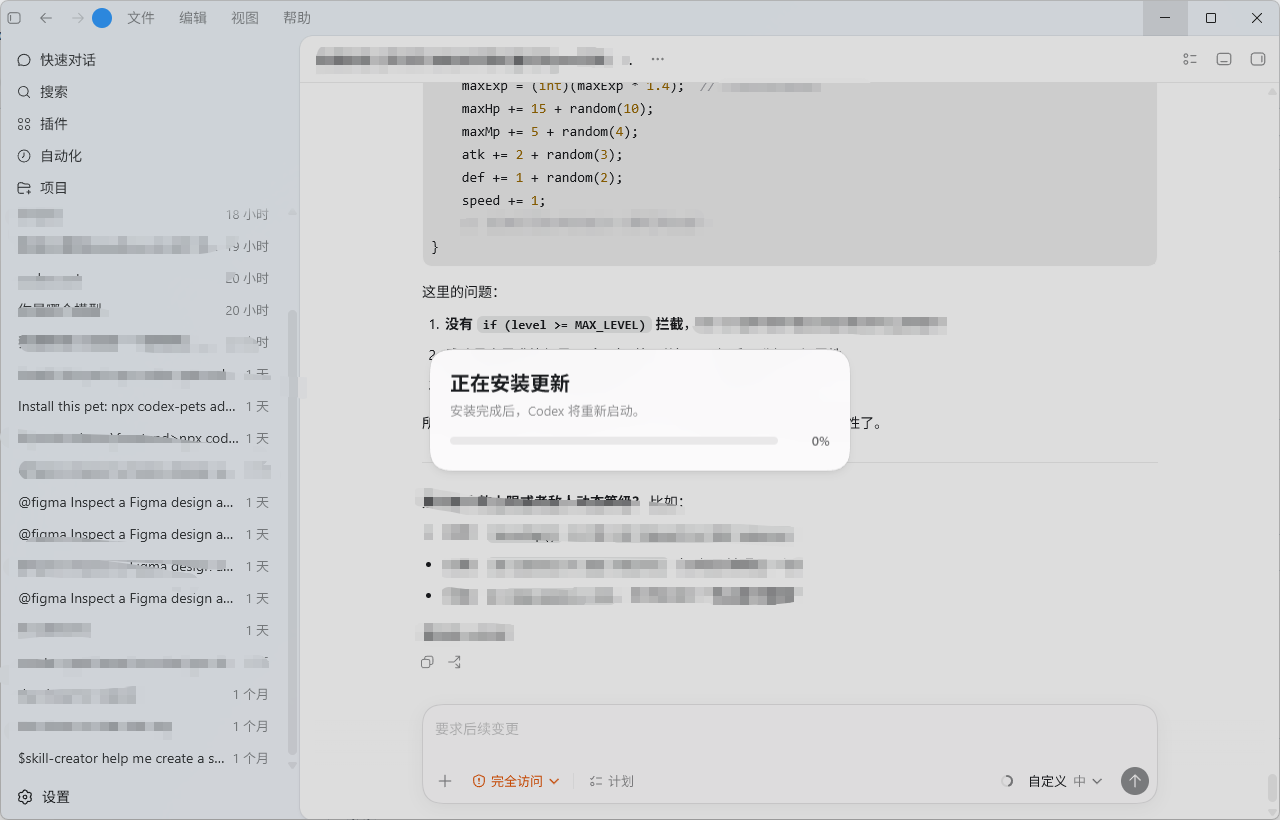The image size is (1280, 820).
Task: Click the inline code if (level >= MAX_LEVEL)
Action: click(x=565, y=324)
